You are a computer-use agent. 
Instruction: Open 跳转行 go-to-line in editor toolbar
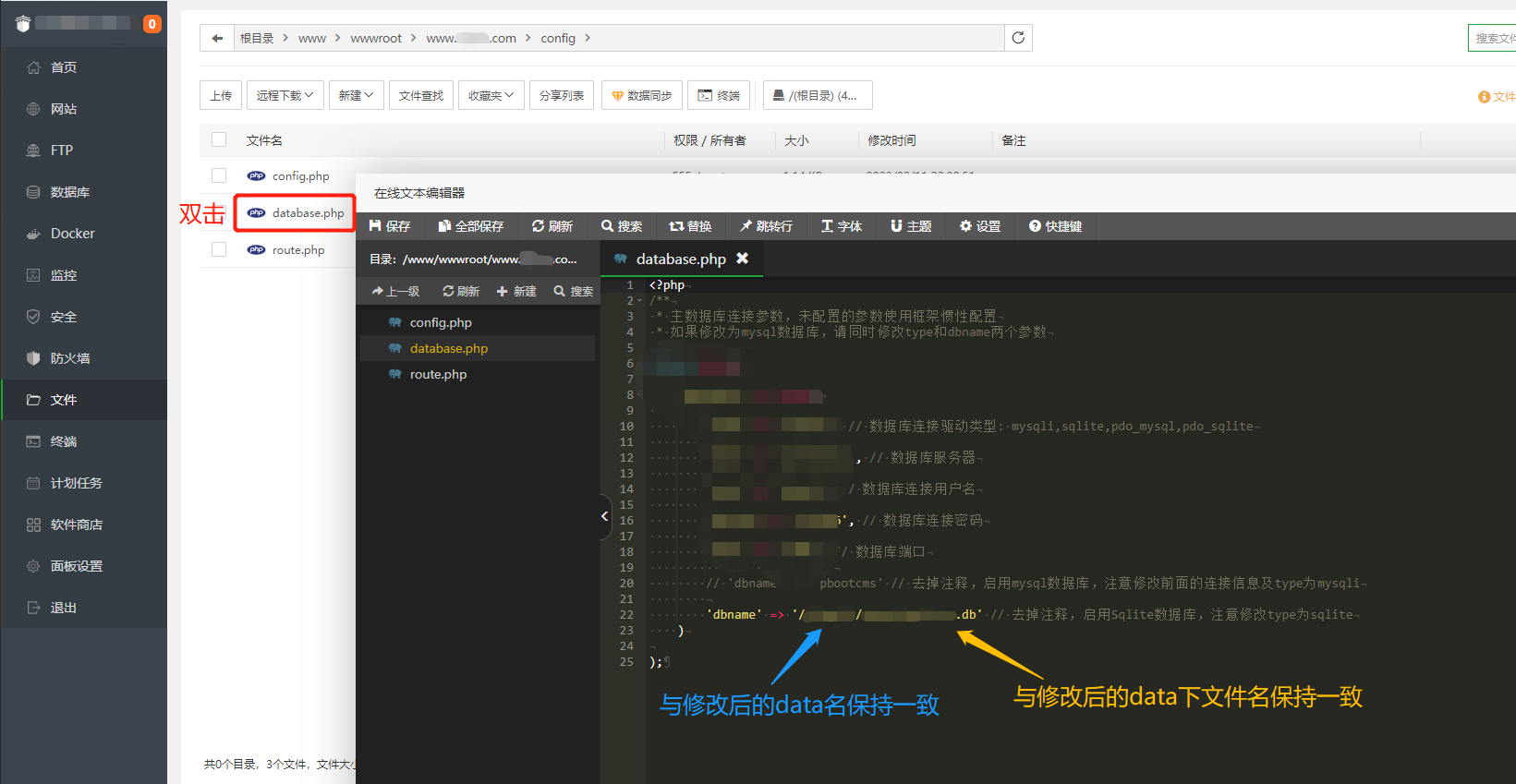(x=766, y=226)
